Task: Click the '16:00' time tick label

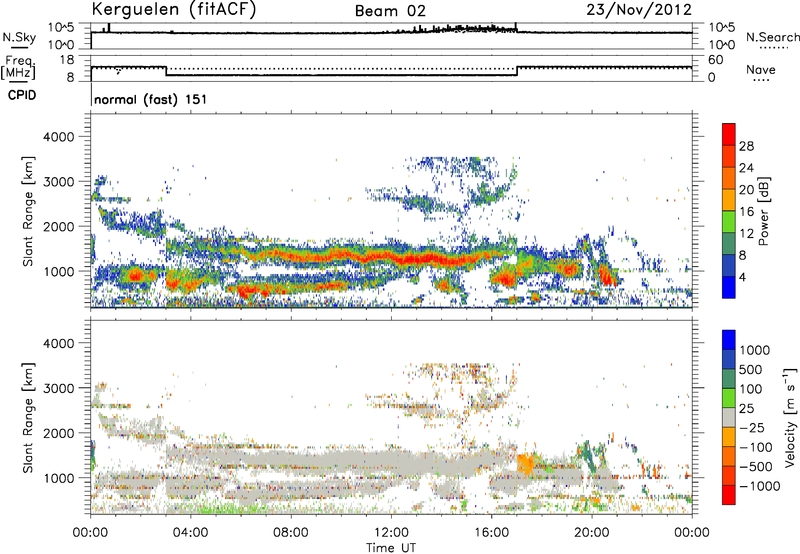Action: click(x=491, y=533)
